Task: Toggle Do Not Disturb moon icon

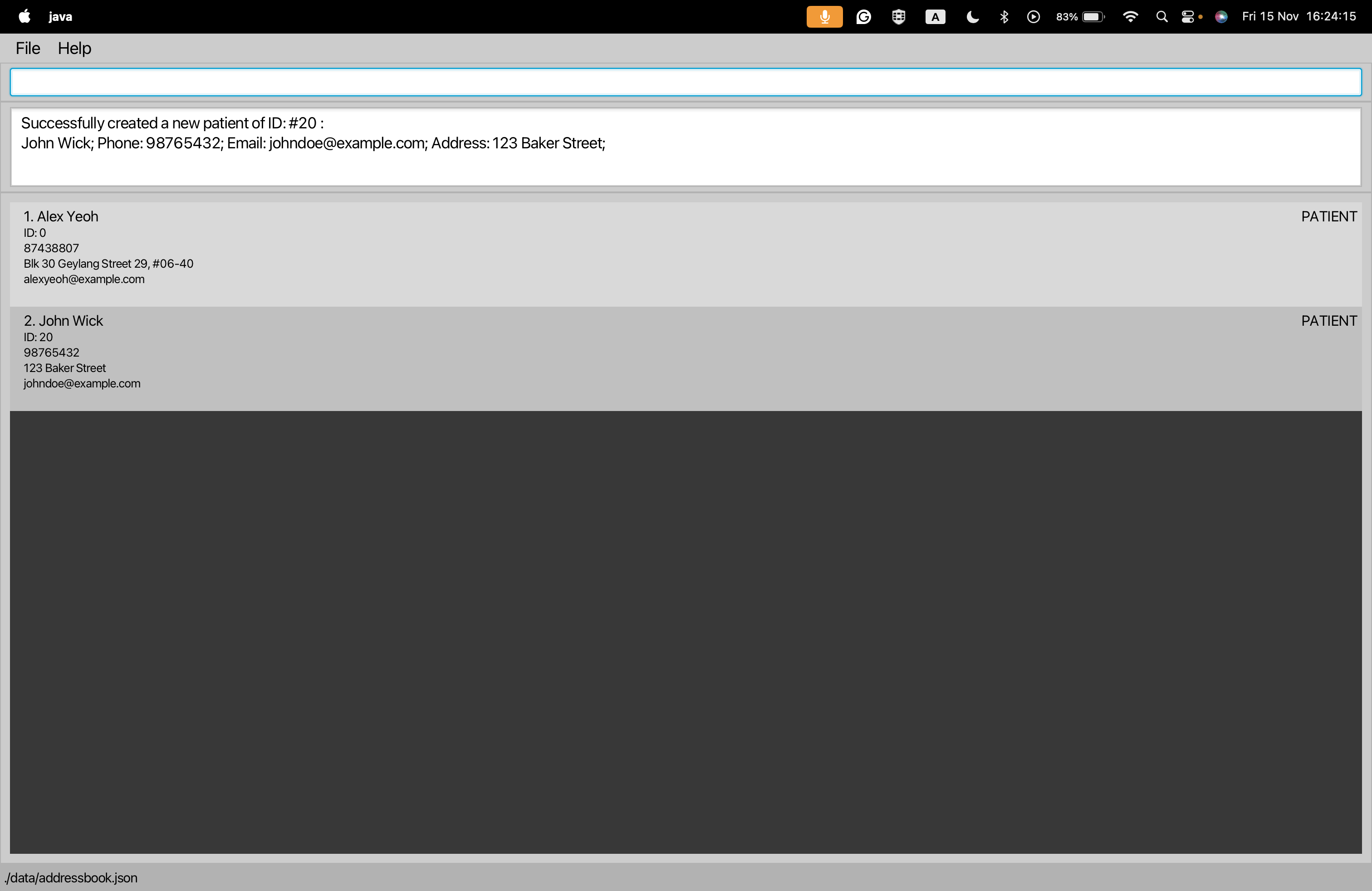Action: pyautogui.click(x=972, y=17)
